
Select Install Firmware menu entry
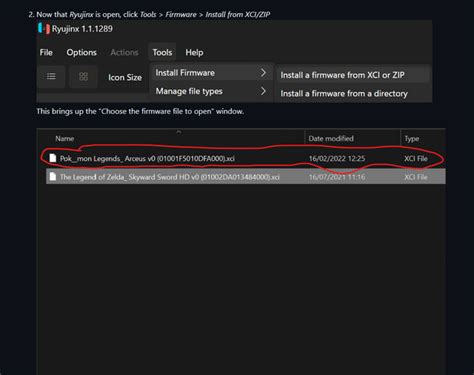click(x=211, y=73)
